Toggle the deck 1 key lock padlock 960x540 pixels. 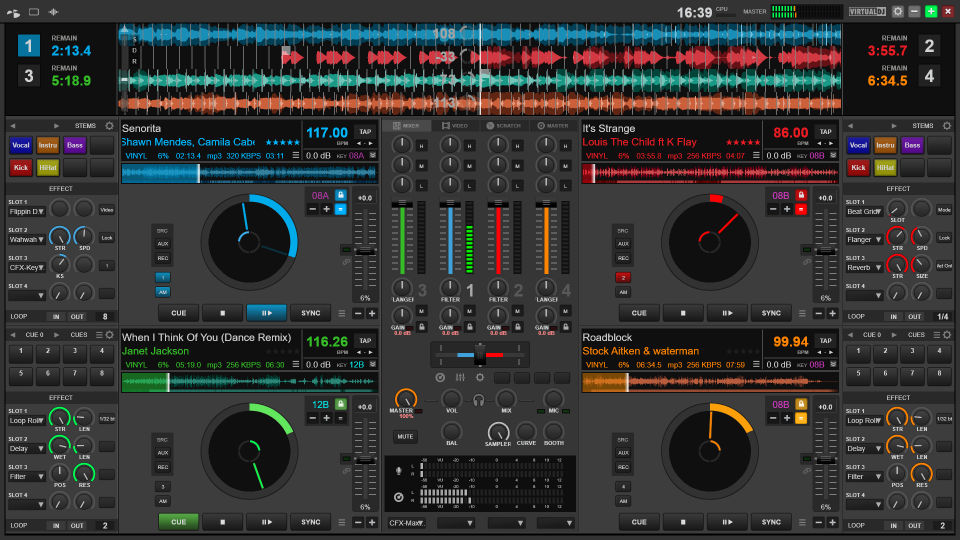pos(340,195)
